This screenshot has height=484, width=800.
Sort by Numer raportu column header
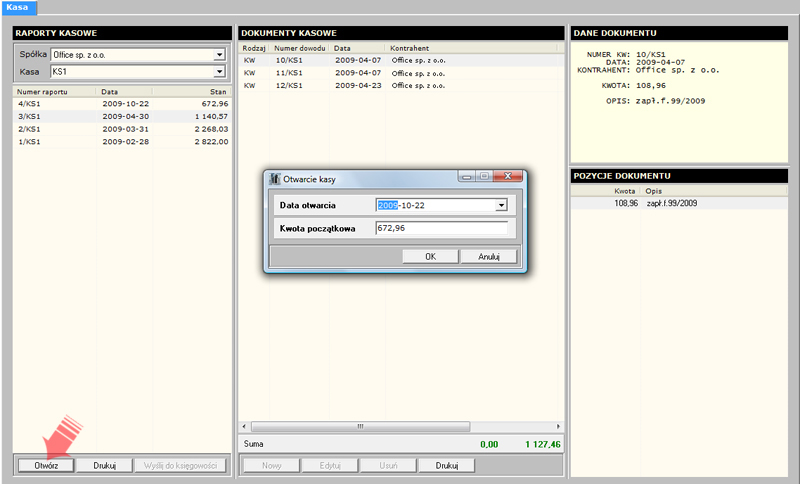click(x=55, y=92)
